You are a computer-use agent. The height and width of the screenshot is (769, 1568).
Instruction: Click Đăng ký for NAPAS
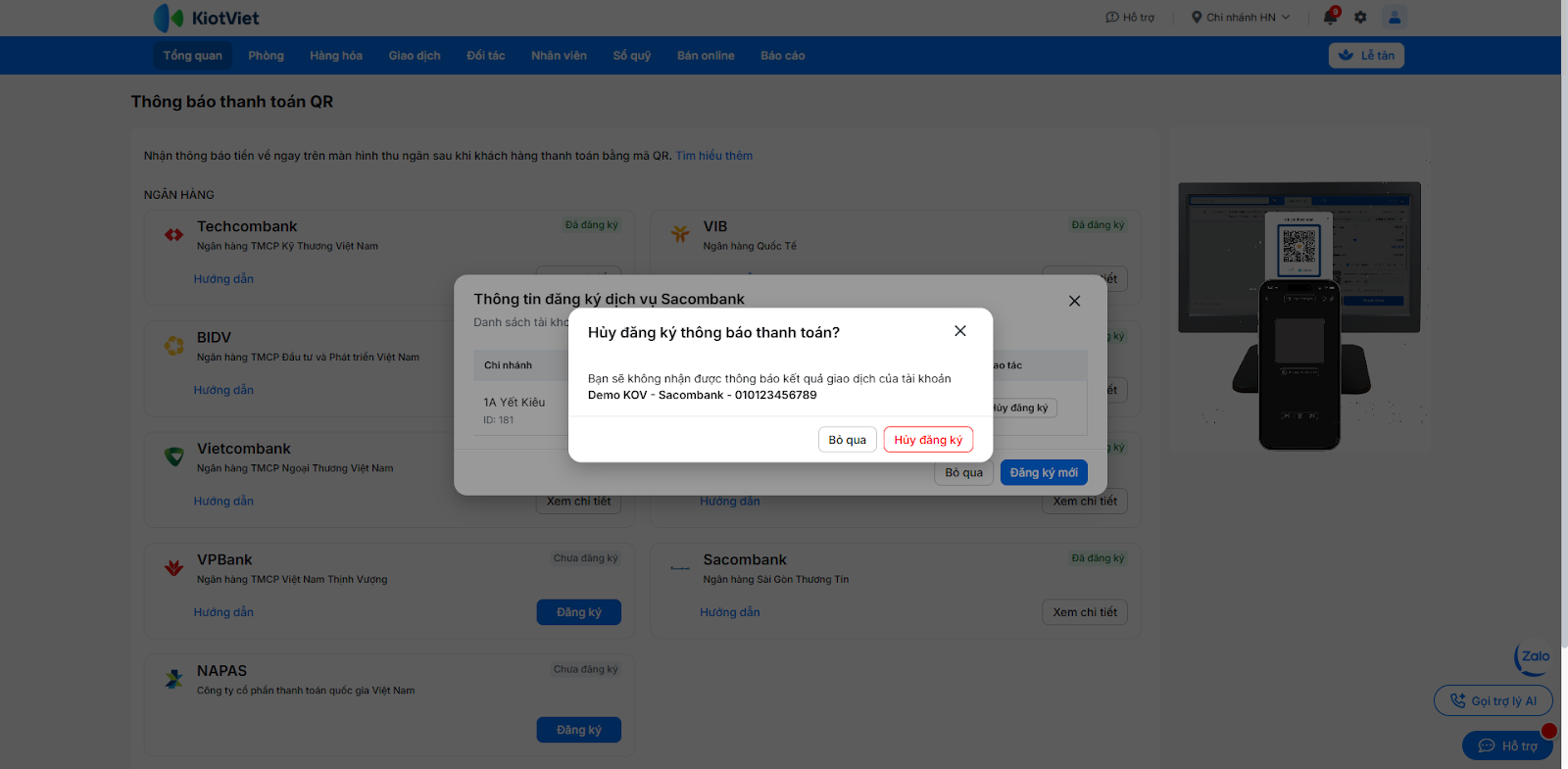579,730
